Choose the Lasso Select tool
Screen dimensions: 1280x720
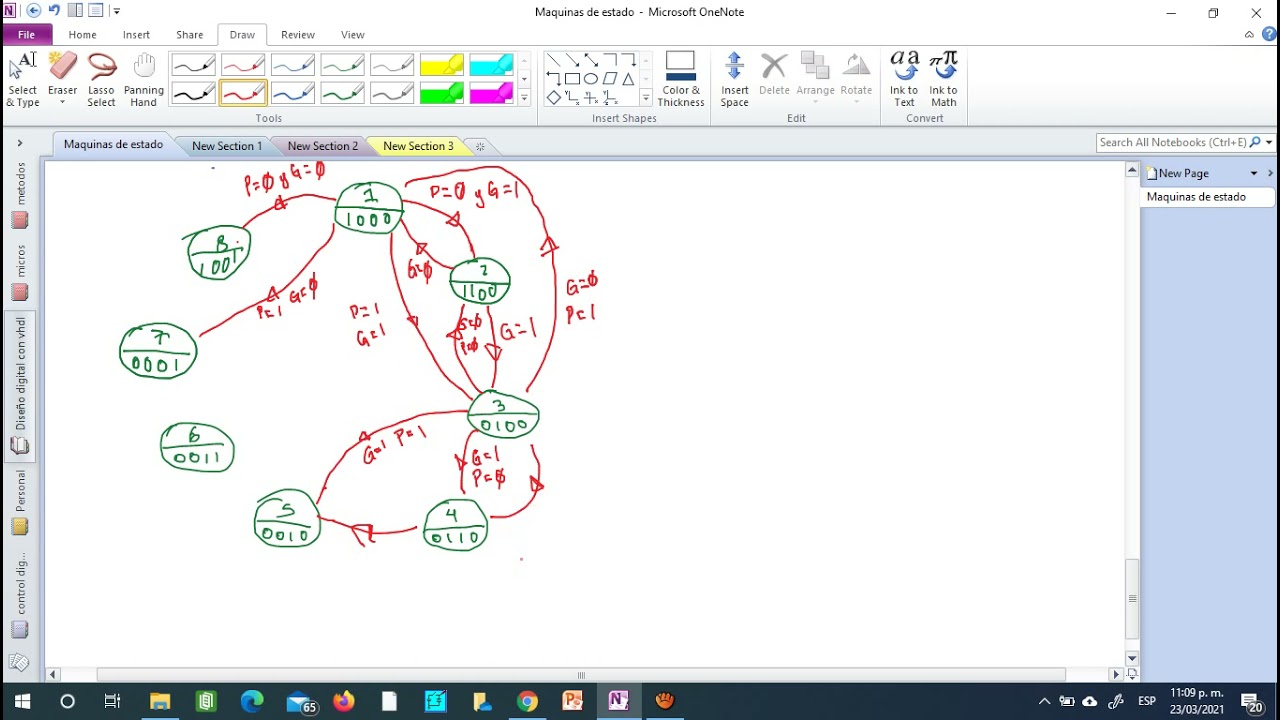coord(101,80)
